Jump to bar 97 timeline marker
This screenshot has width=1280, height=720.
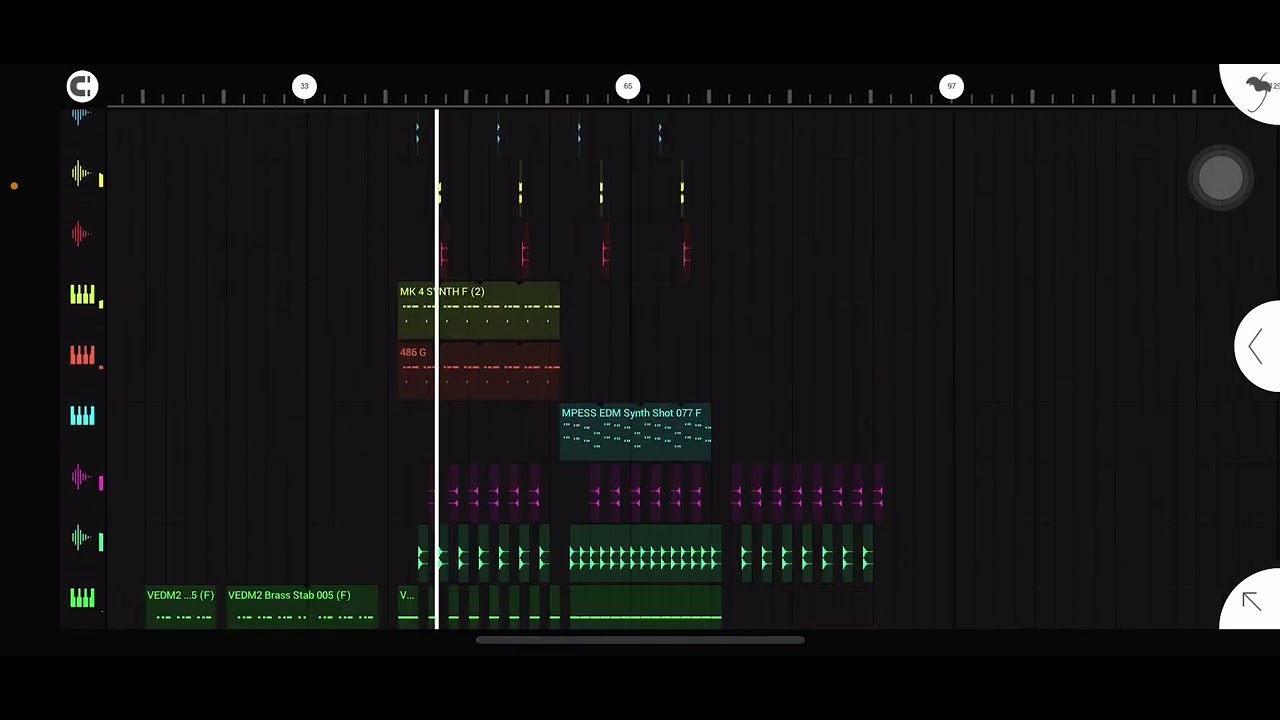pos(951,86)
